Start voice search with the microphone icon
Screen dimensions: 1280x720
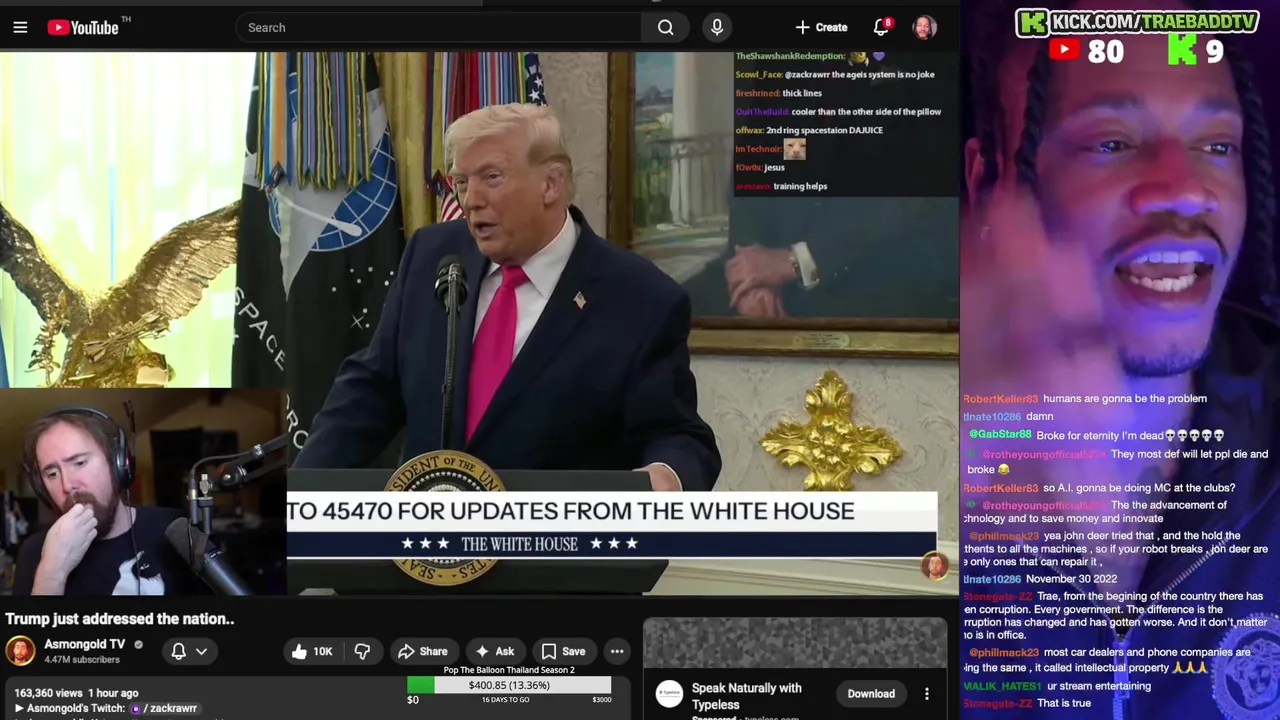(x=717, y=27)
